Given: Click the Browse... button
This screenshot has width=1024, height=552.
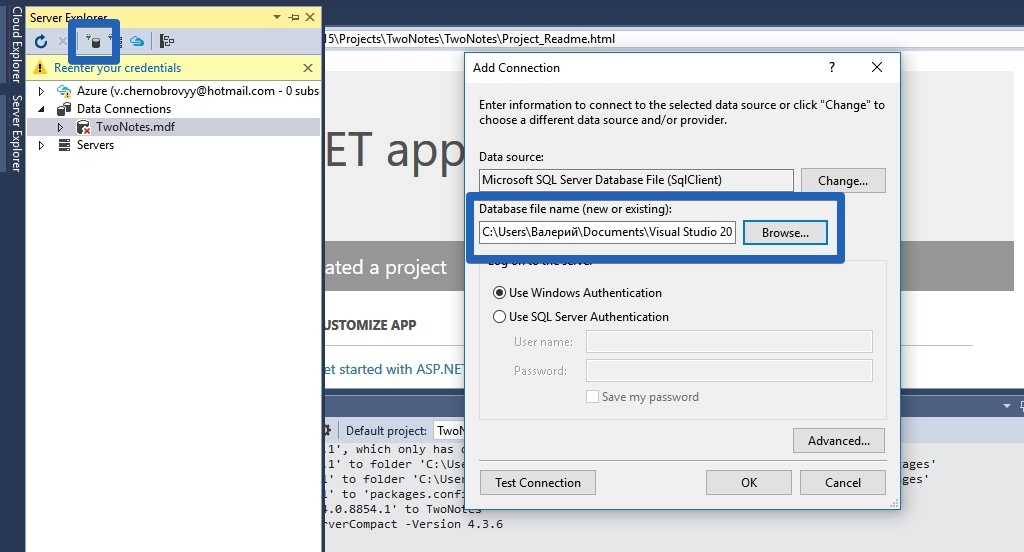Looking at the screenshot, I should click(x=785, y=233).
